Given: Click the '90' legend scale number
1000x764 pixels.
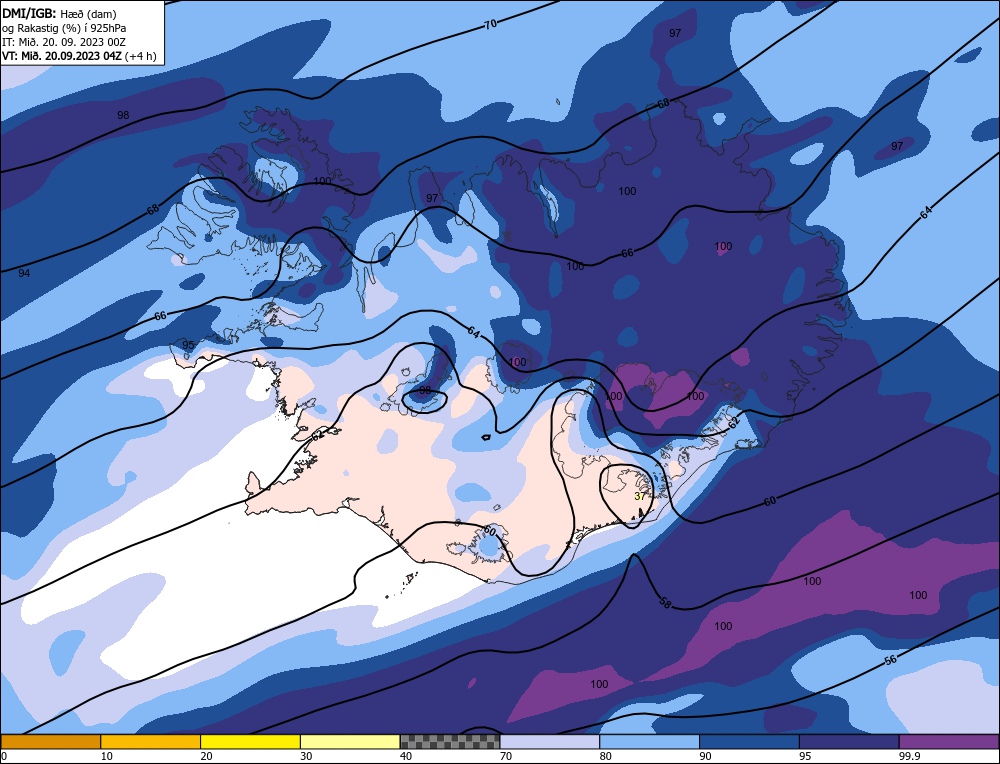Looking at the screenshot, I should coord(705,756).
